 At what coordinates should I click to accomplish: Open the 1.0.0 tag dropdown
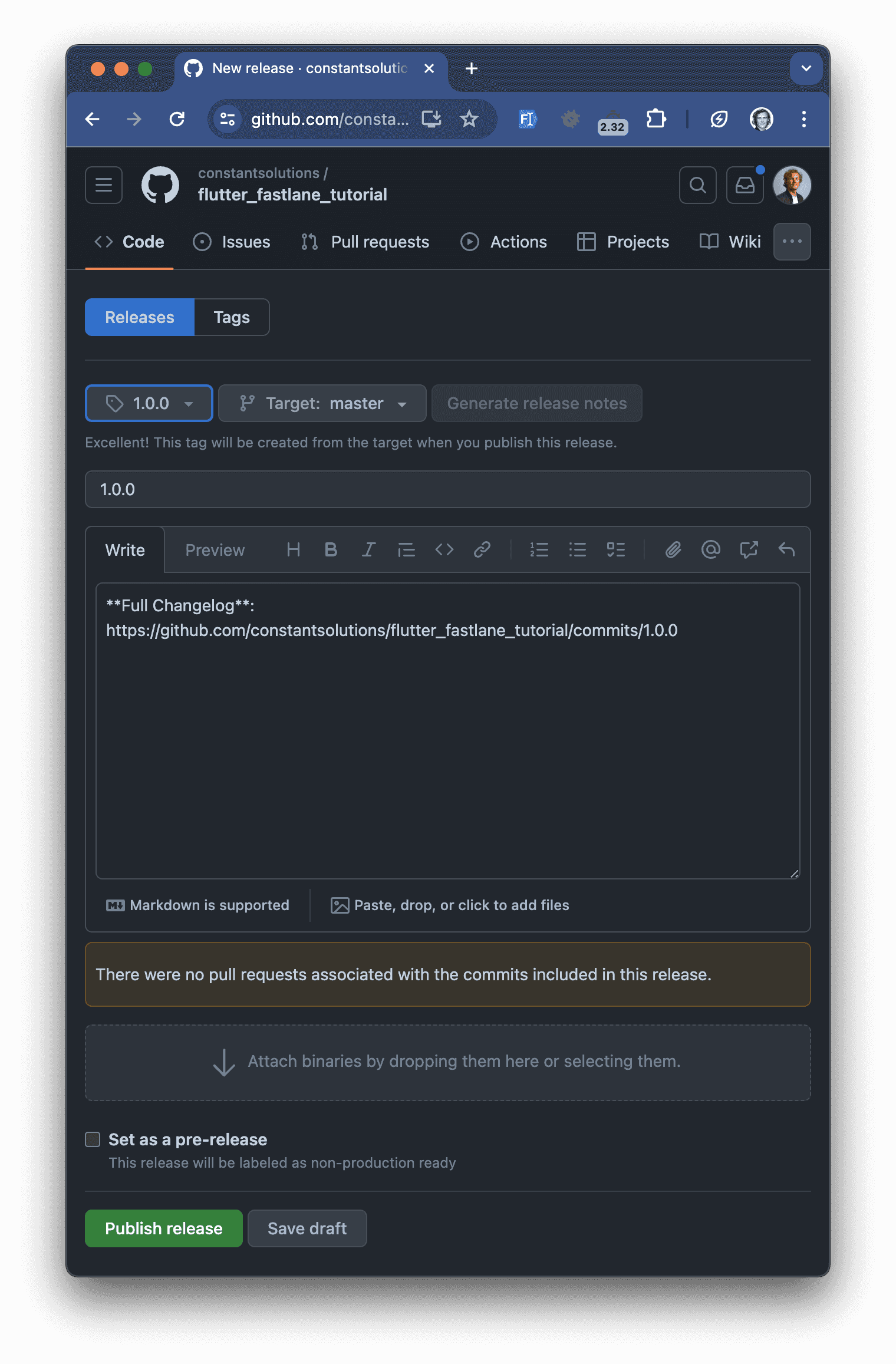[149, 403]
